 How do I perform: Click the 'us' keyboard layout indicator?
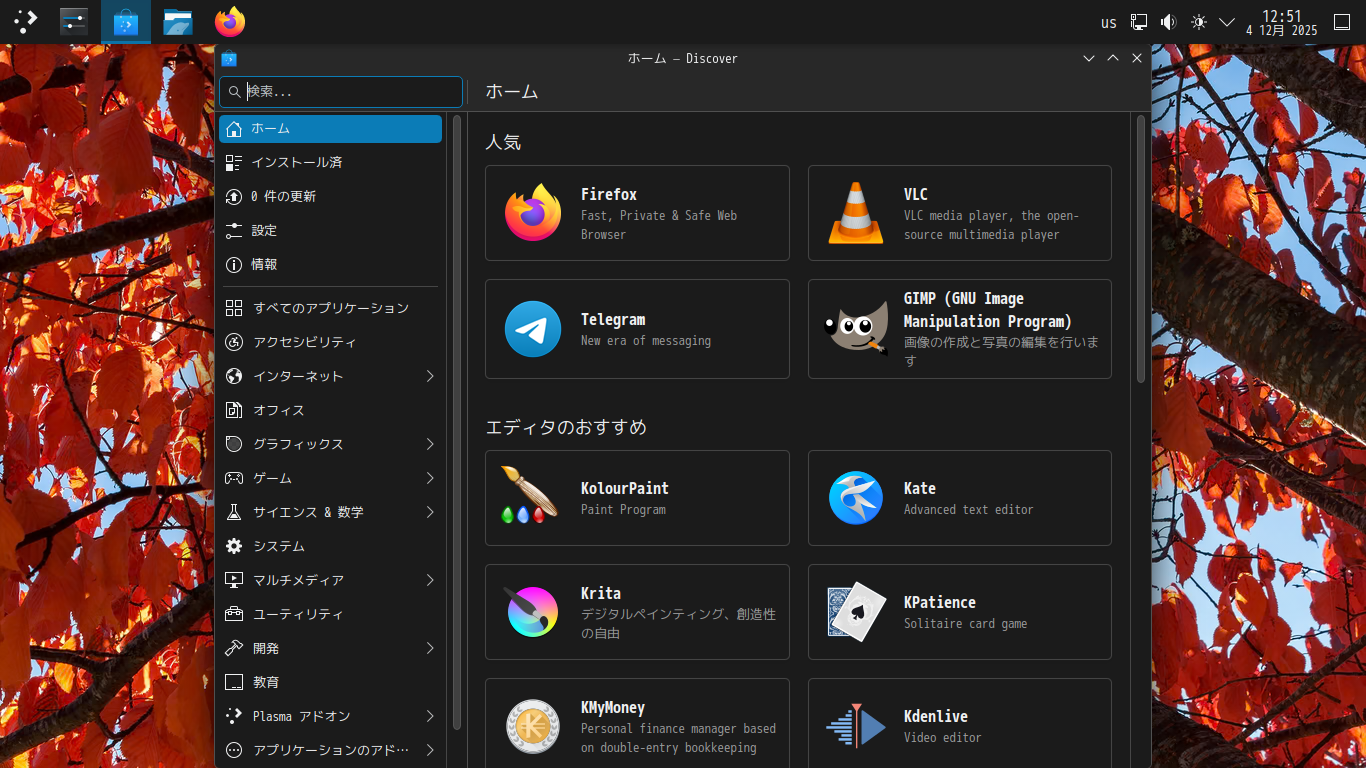point(1109,22)
